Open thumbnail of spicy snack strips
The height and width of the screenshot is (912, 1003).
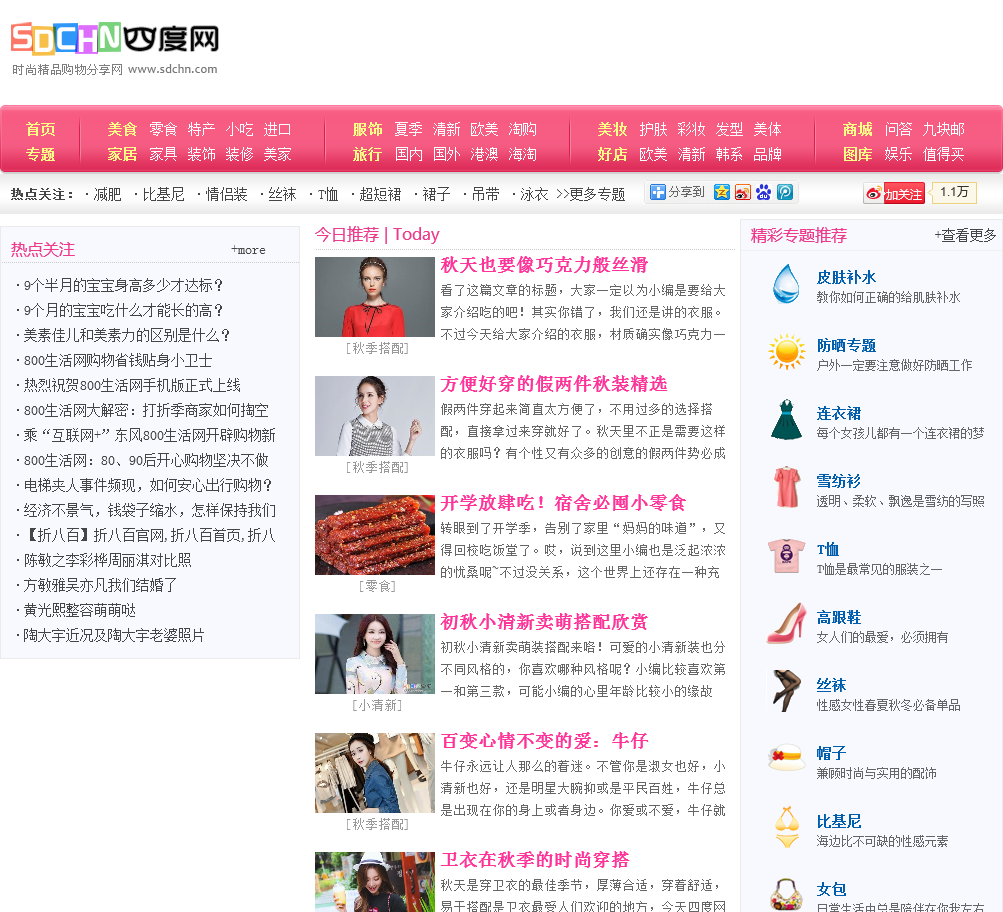(x=375, y=535)
